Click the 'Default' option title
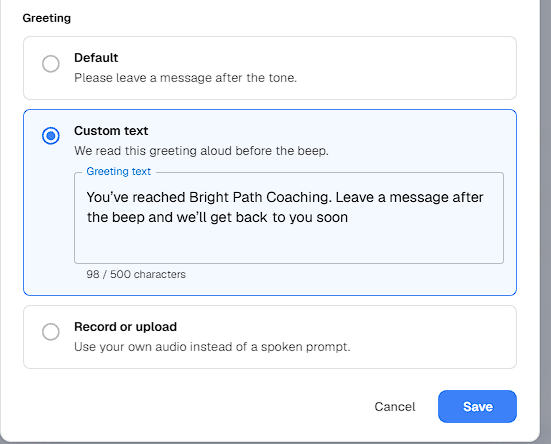551x444 pixels. click(x=96, y=58)
